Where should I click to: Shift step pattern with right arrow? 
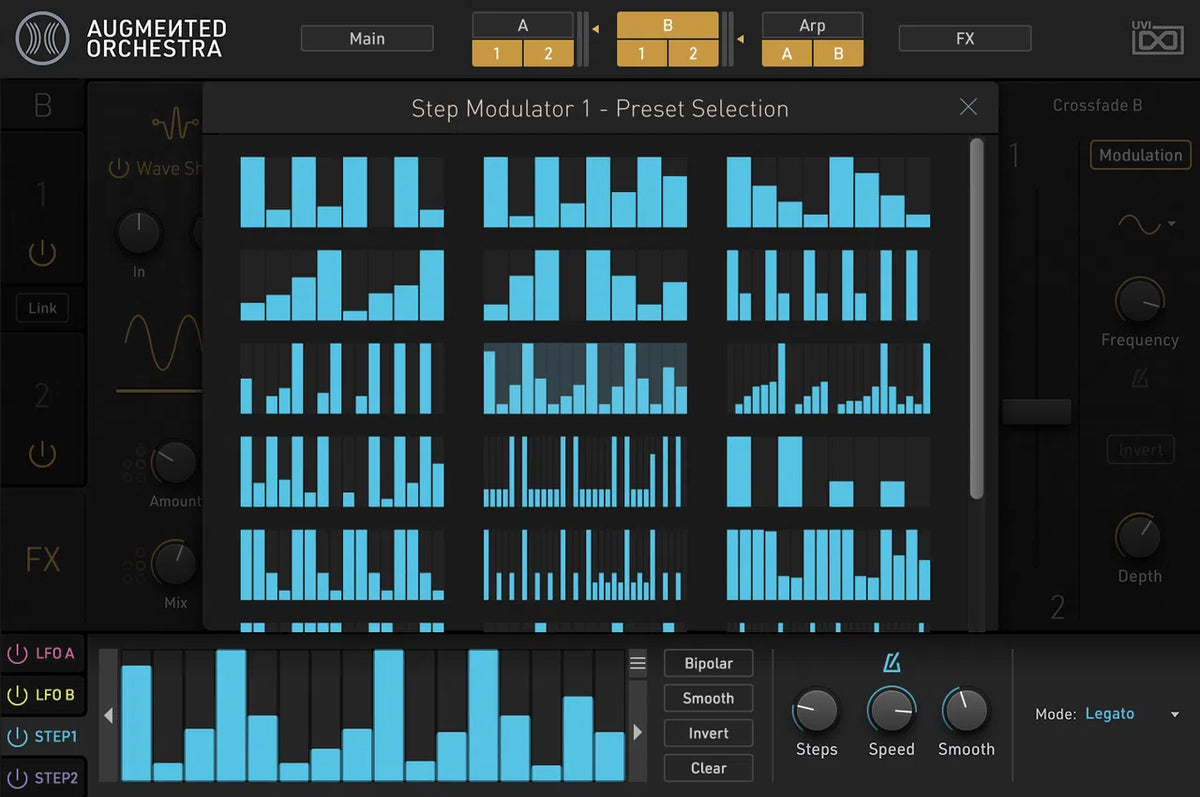(637, 732)
